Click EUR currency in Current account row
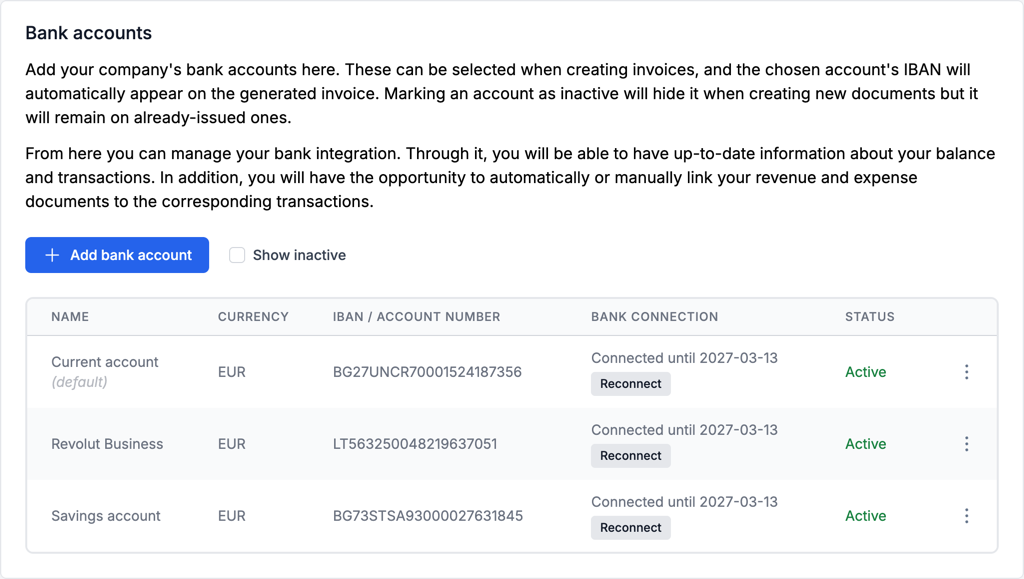Image resolution: width=1024 pixels, height=579 pixels. tap(231, 372)
